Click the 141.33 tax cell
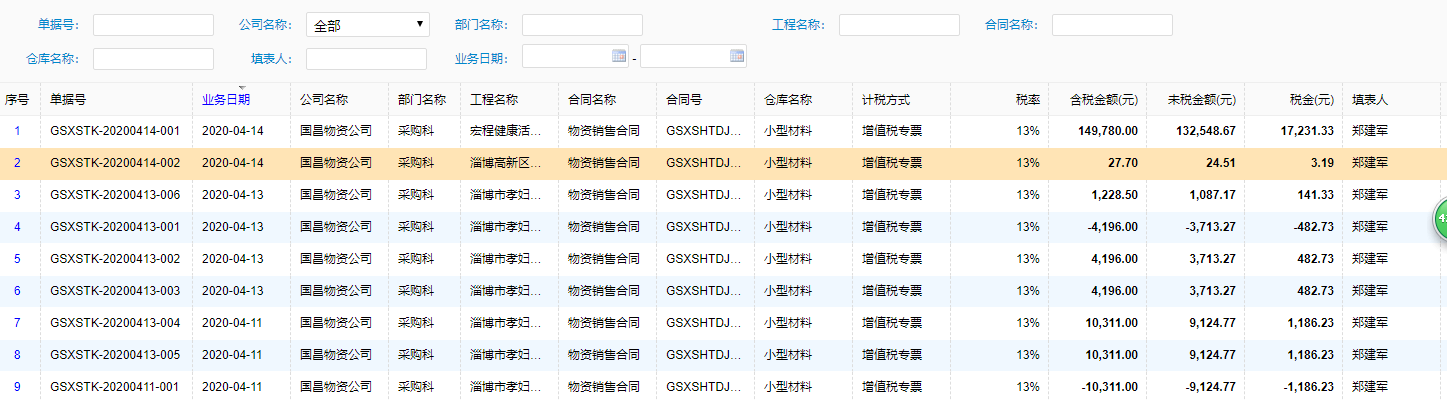The height and width of the screenshot is (401, 1447). click(1315, 194)
